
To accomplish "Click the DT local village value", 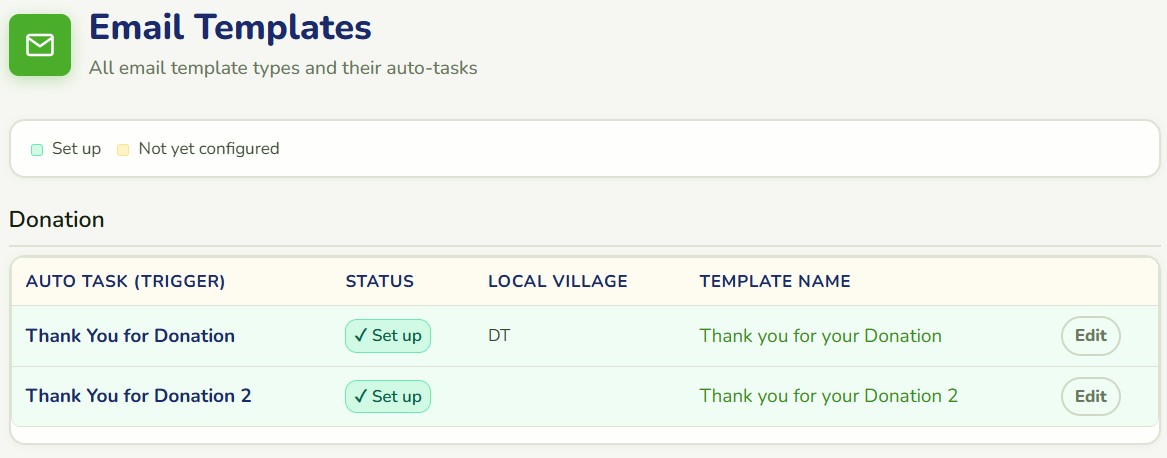I will pos(499,336).
